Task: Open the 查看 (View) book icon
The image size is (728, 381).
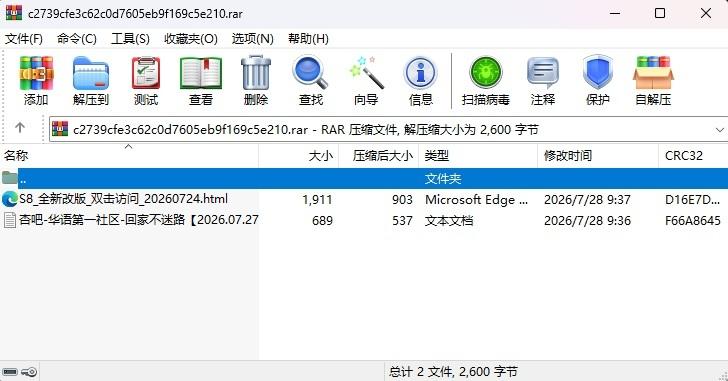Action: 201,73
